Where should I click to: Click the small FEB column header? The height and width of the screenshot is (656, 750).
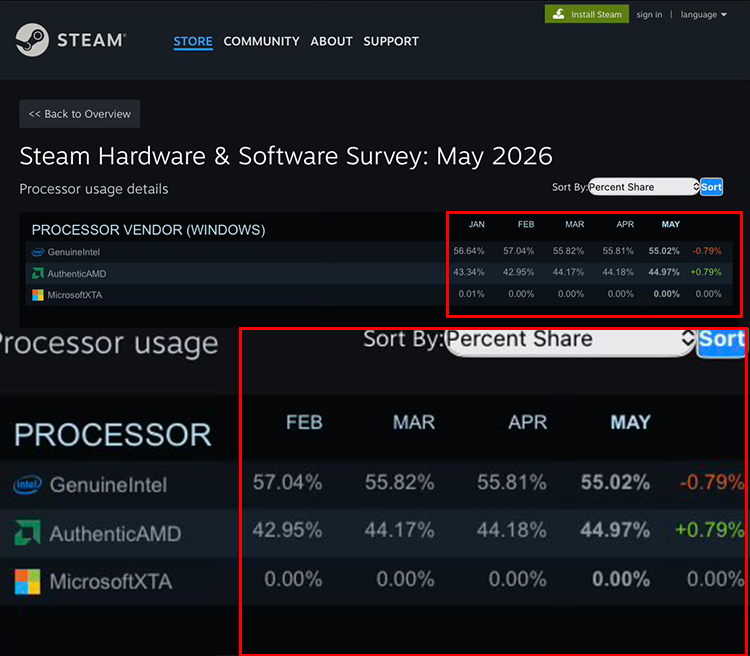526,224
